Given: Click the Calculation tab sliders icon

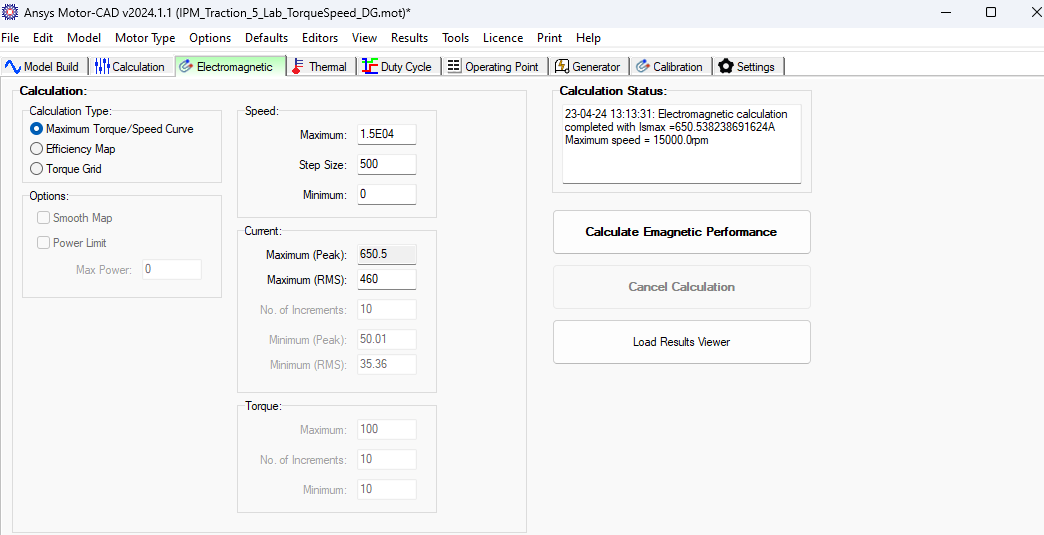Looking at the screenshot, I should tap(102, 67).
